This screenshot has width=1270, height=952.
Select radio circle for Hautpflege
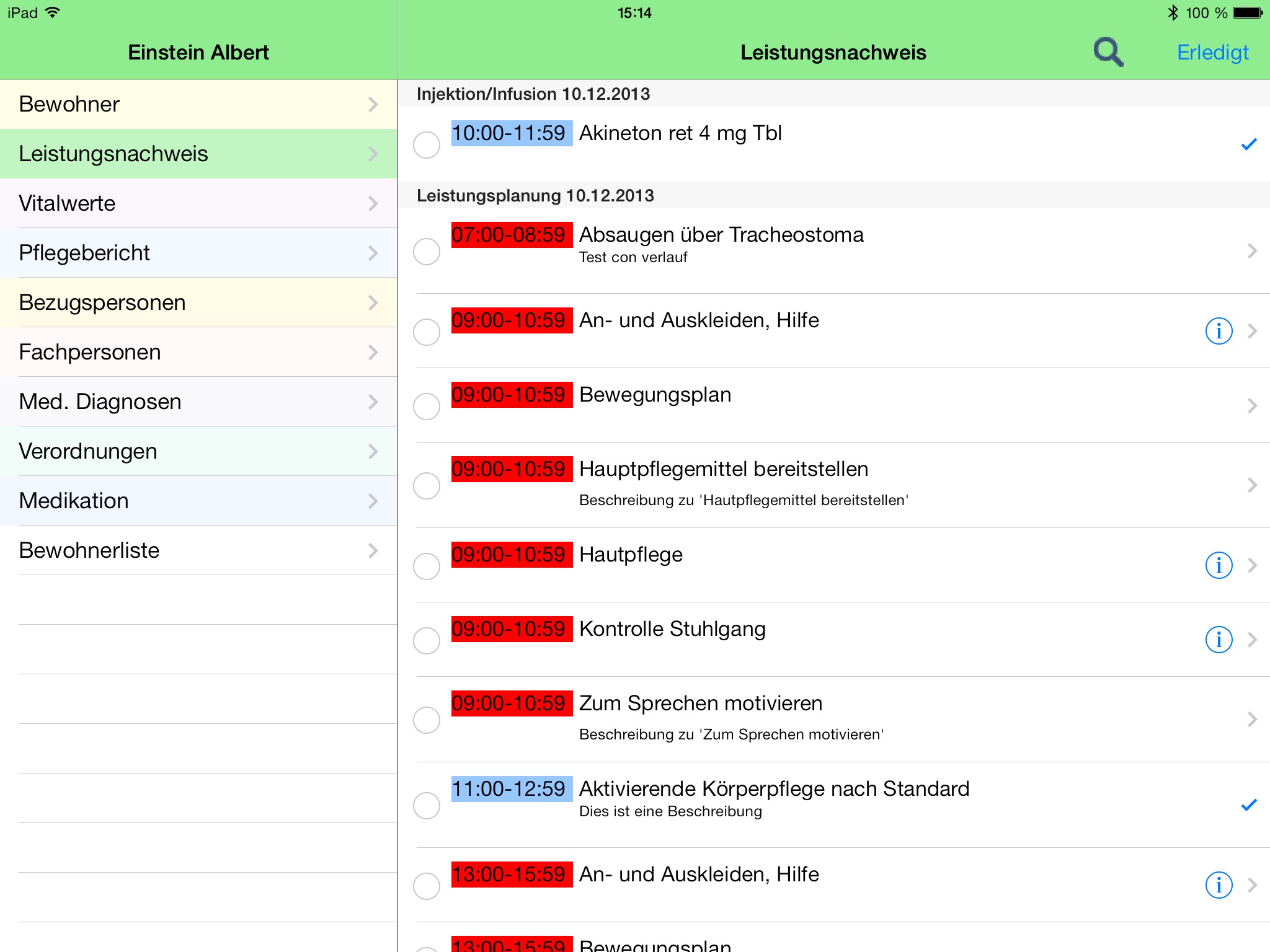[x=427, y=566]
